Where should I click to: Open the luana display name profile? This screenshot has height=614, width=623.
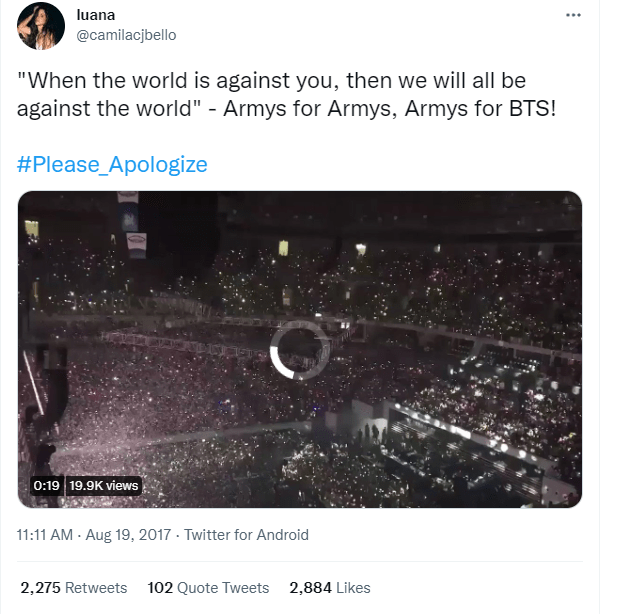coord(96,14)
